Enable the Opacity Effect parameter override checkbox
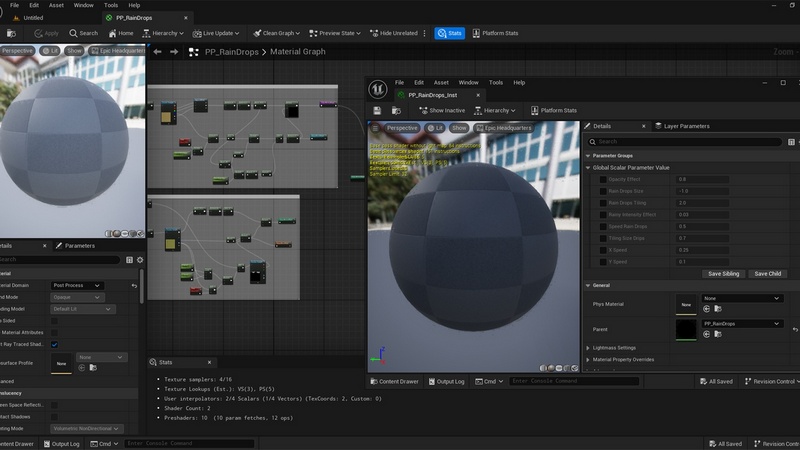 pyautogui.click(x=602, y=179)
